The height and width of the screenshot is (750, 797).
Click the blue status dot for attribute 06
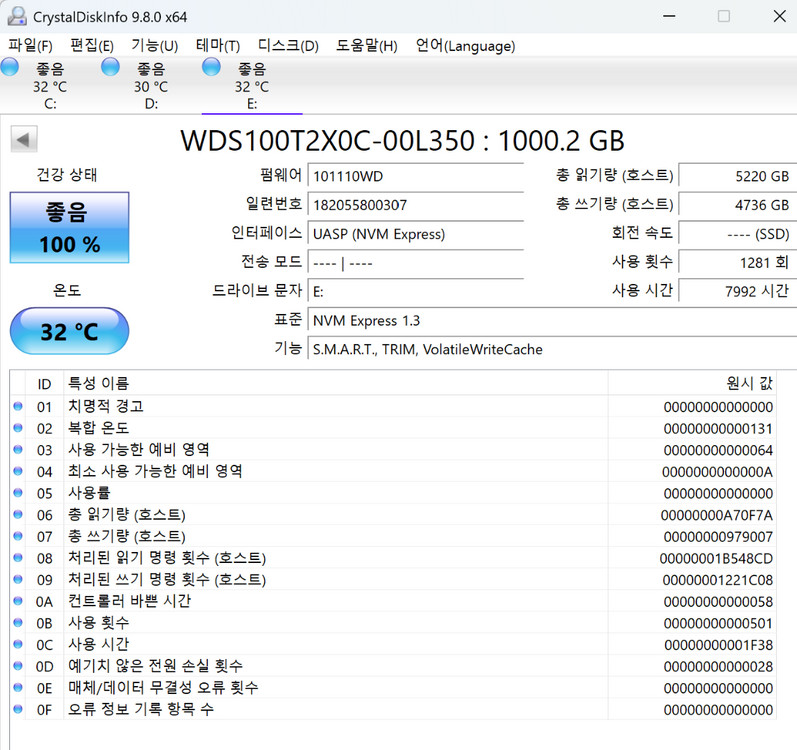tap(18, 514)
